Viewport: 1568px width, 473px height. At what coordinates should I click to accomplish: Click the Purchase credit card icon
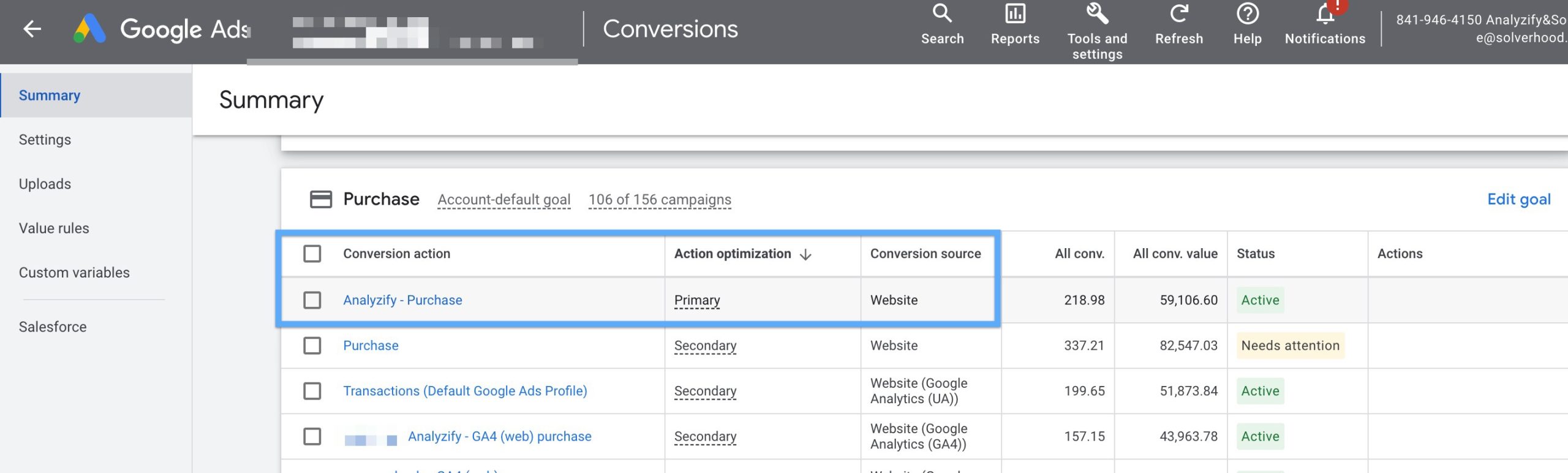tap(321, 199)
